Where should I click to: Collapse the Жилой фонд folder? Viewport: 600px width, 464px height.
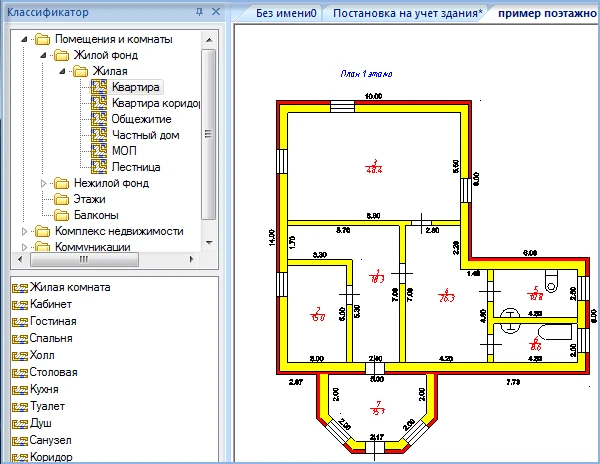coord(43,55)
